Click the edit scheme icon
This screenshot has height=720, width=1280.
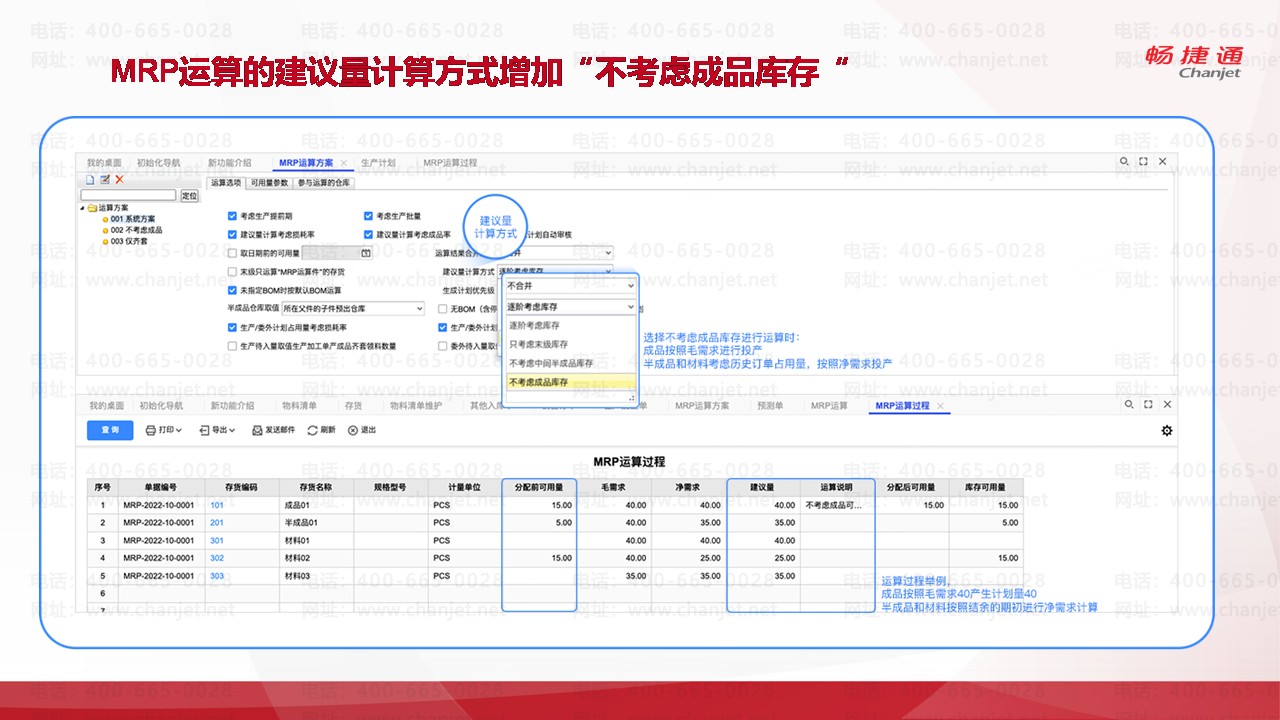[x=104, y=180]
